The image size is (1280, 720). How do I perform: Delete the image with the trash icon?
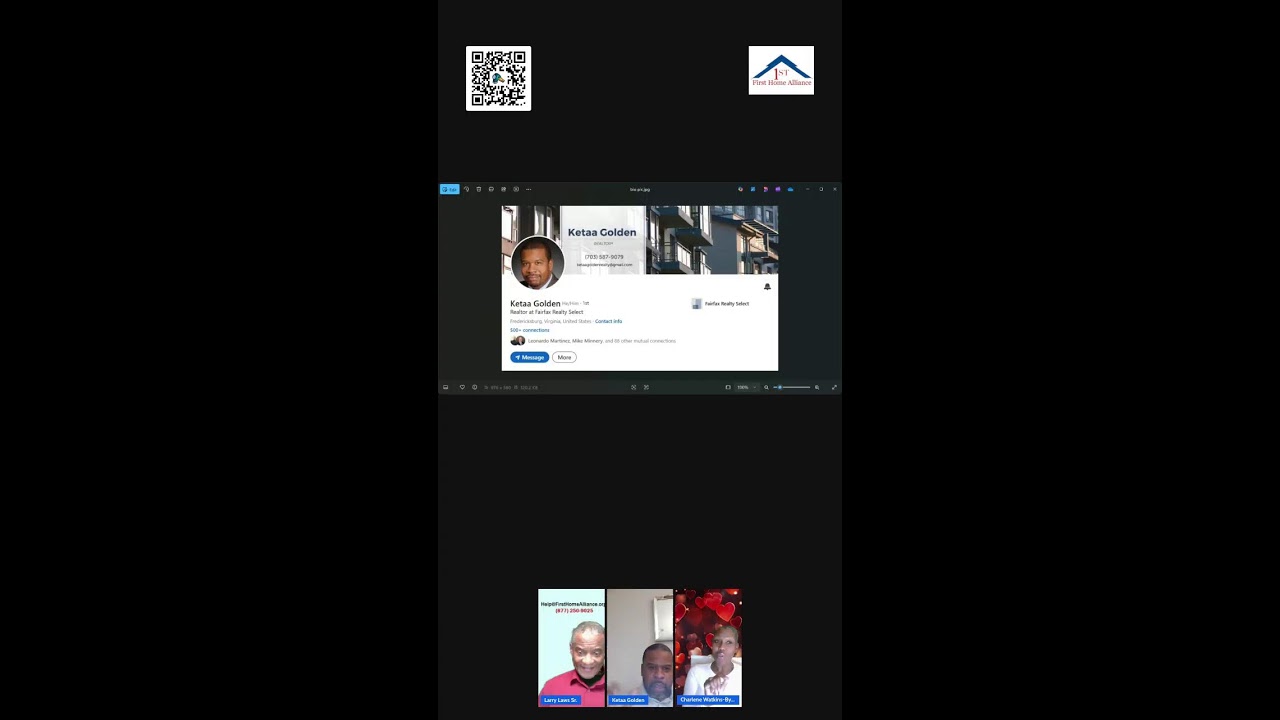(x=478, y=189)
